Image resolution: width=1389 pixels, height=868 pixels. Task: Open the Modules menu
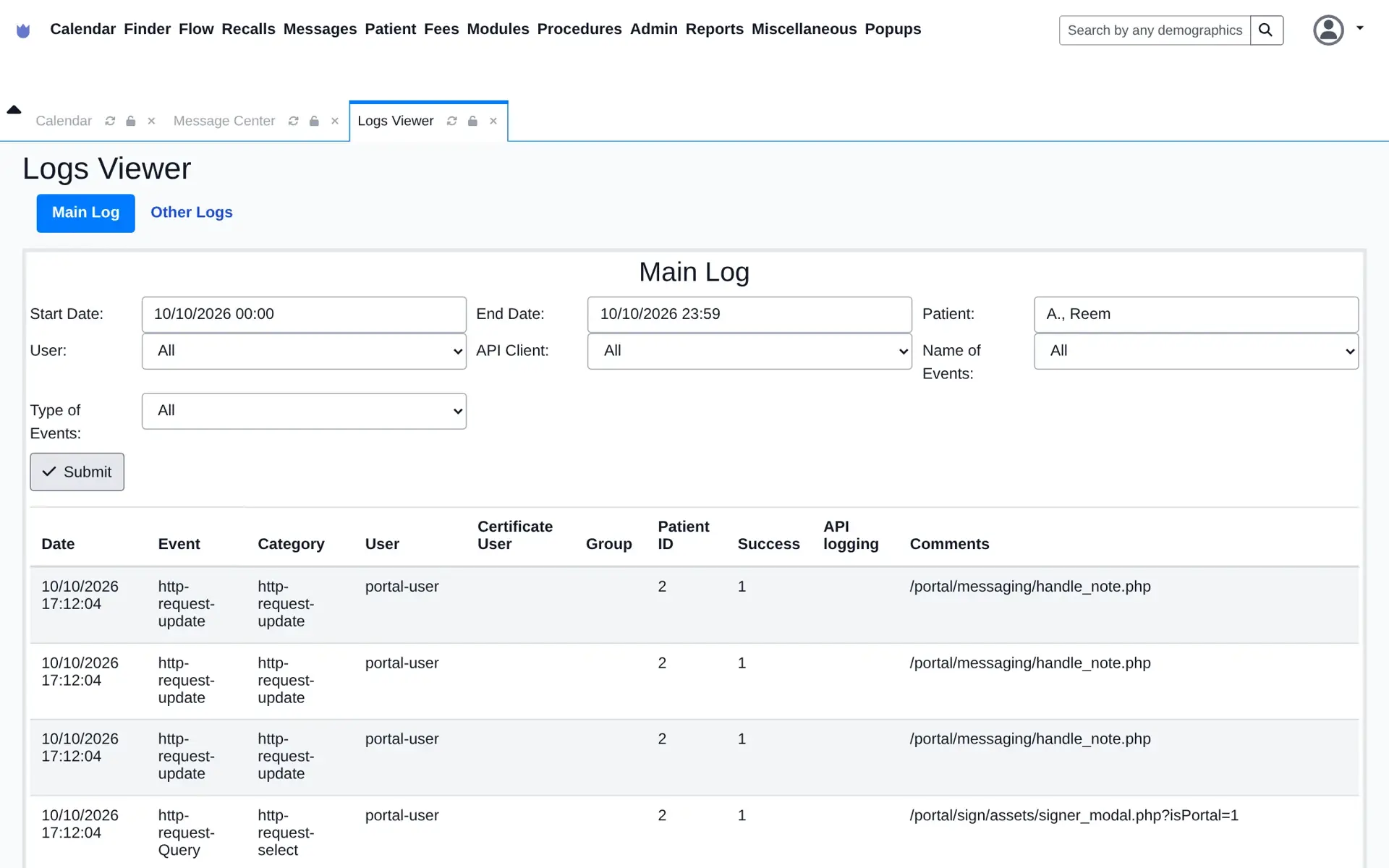tap(498, 29)
